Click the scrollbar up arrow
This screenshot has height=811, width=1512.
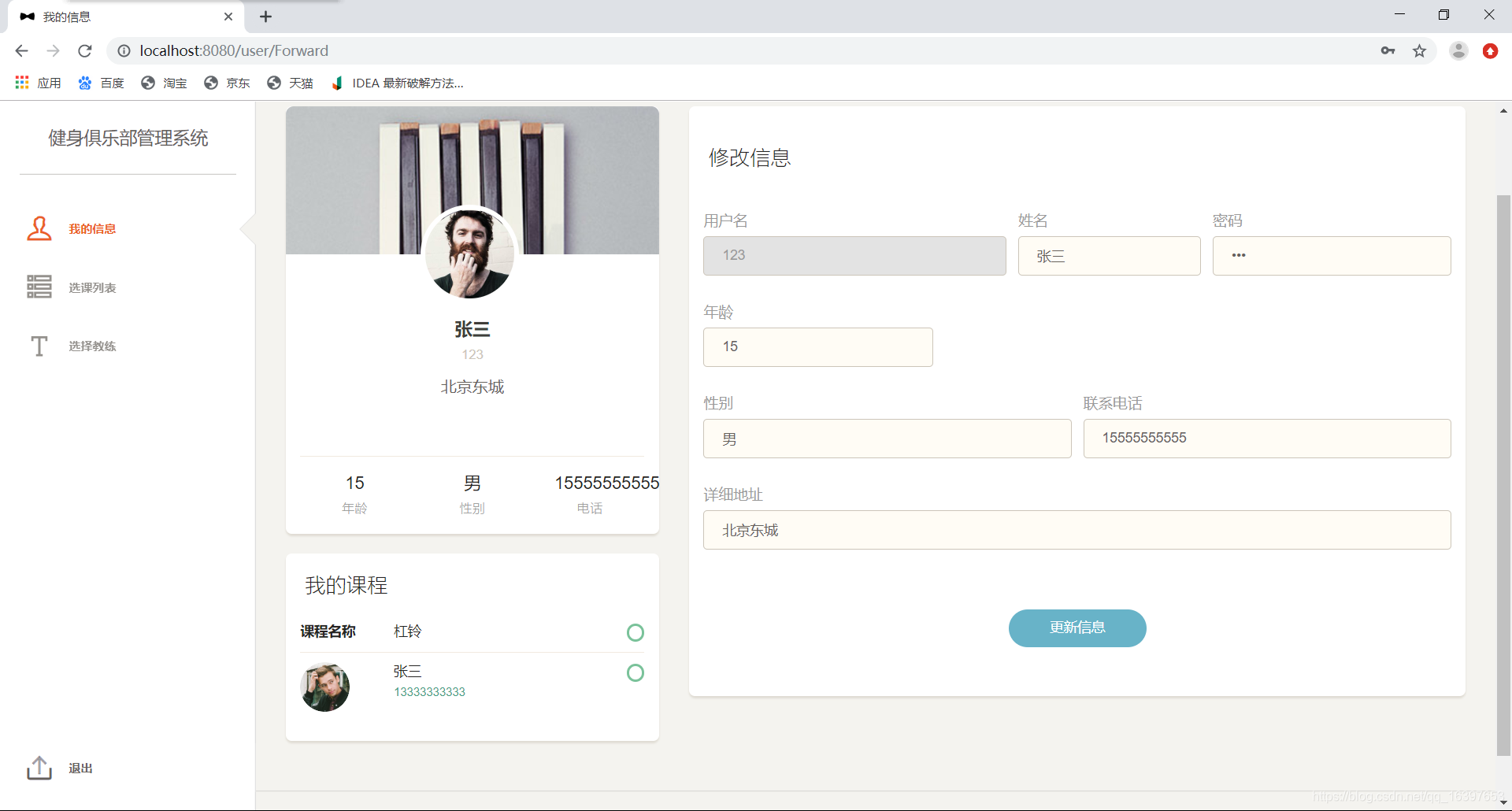[x=1503, y=111]
